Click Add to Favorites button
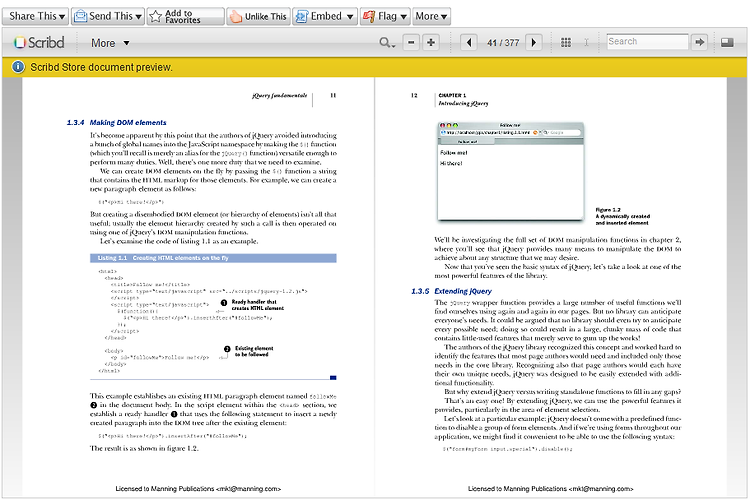The height and width of the screenshot is (500, 750). (186, 16)
